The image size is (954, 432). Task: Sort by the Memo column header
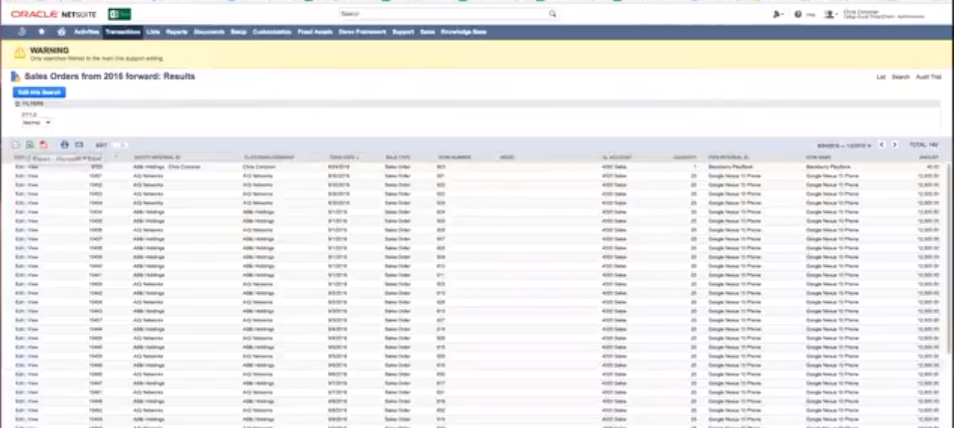507,158
